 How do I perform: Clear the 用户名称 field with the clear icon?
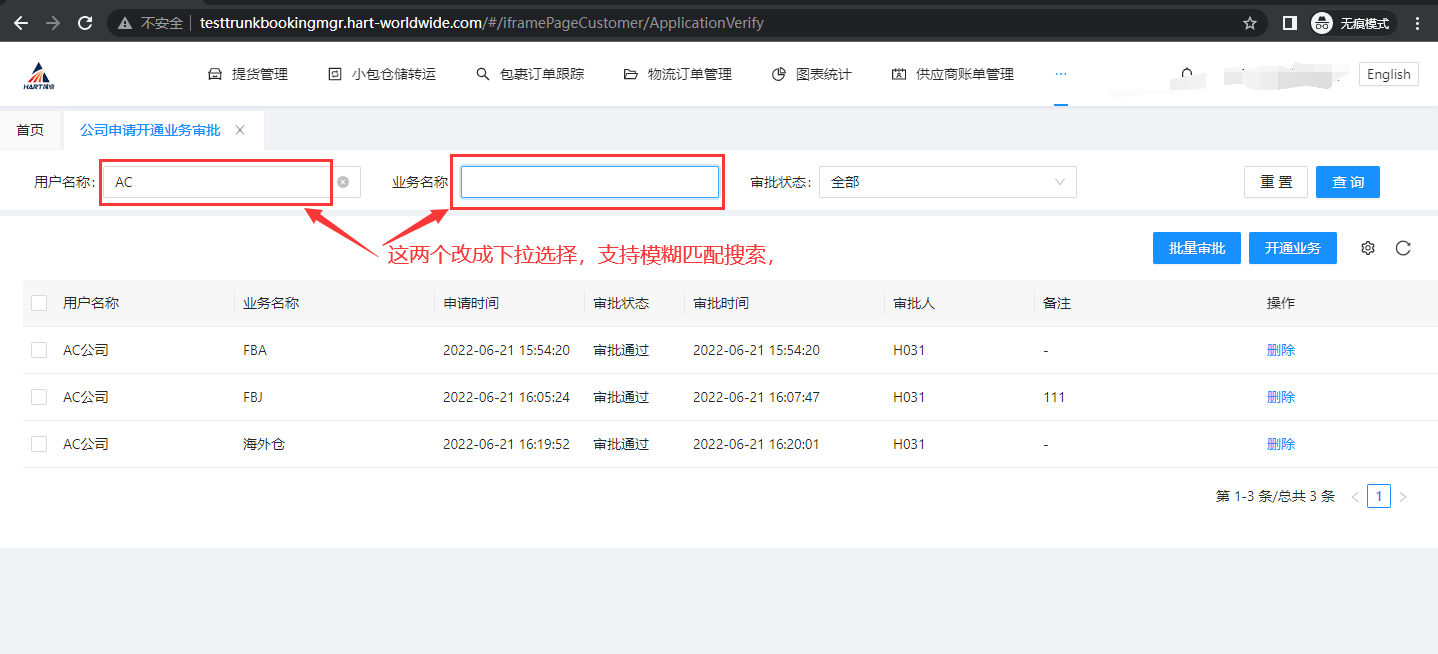[x=343, y=182]
